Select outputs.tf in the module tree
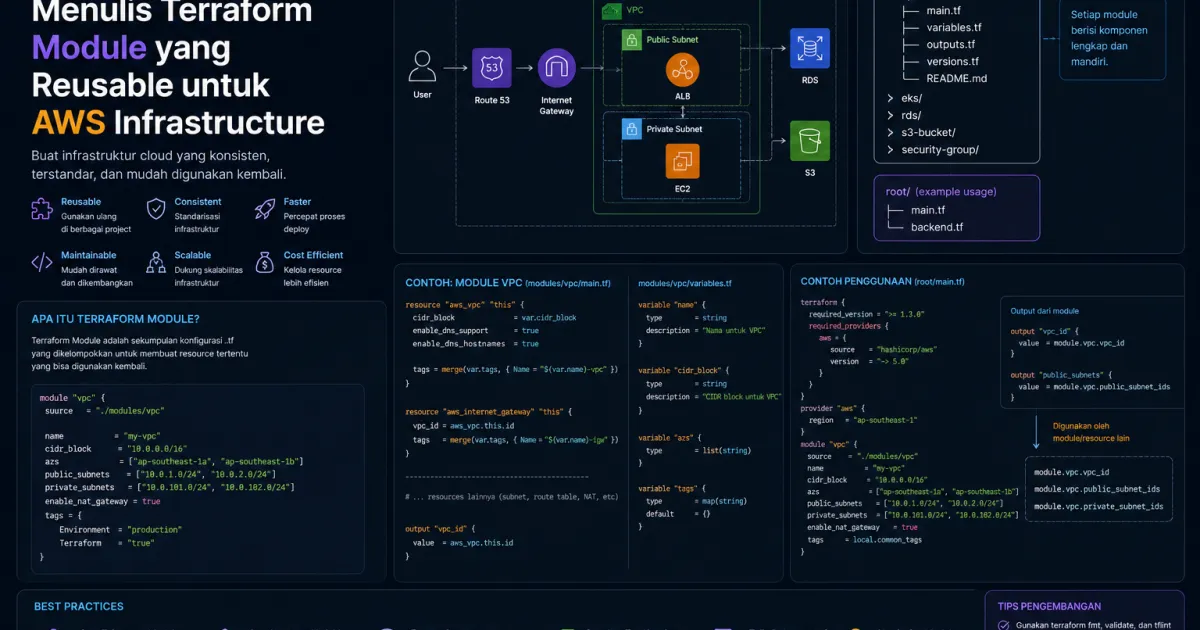Screen dimensions: 1200x630 coord(951,45)
